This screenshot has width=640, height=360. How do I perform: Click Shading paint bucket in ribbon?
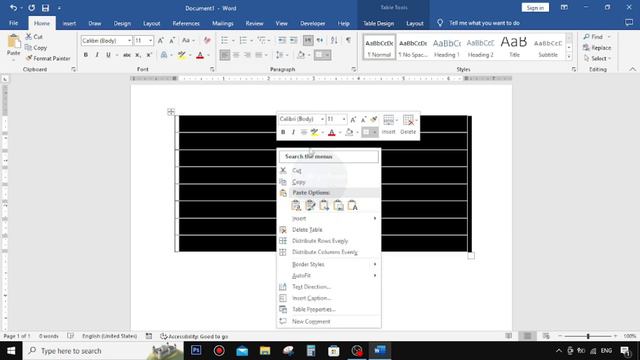(301, 55)
